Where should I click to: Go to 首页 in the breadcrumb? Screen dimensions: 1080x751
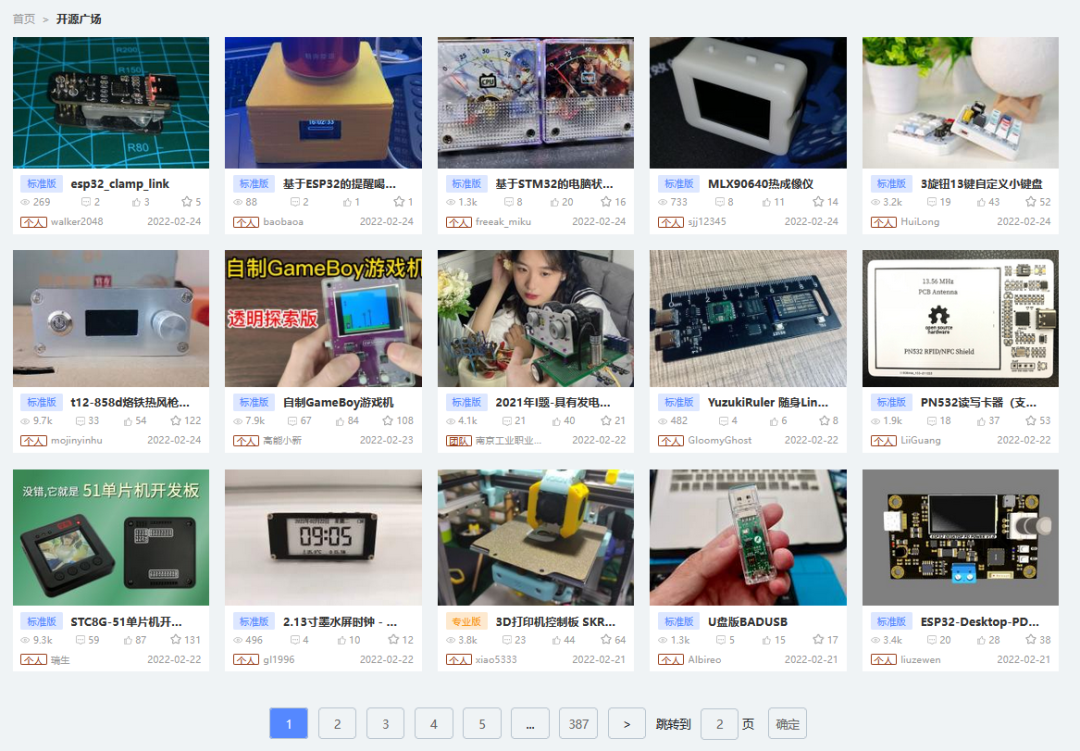24,19
